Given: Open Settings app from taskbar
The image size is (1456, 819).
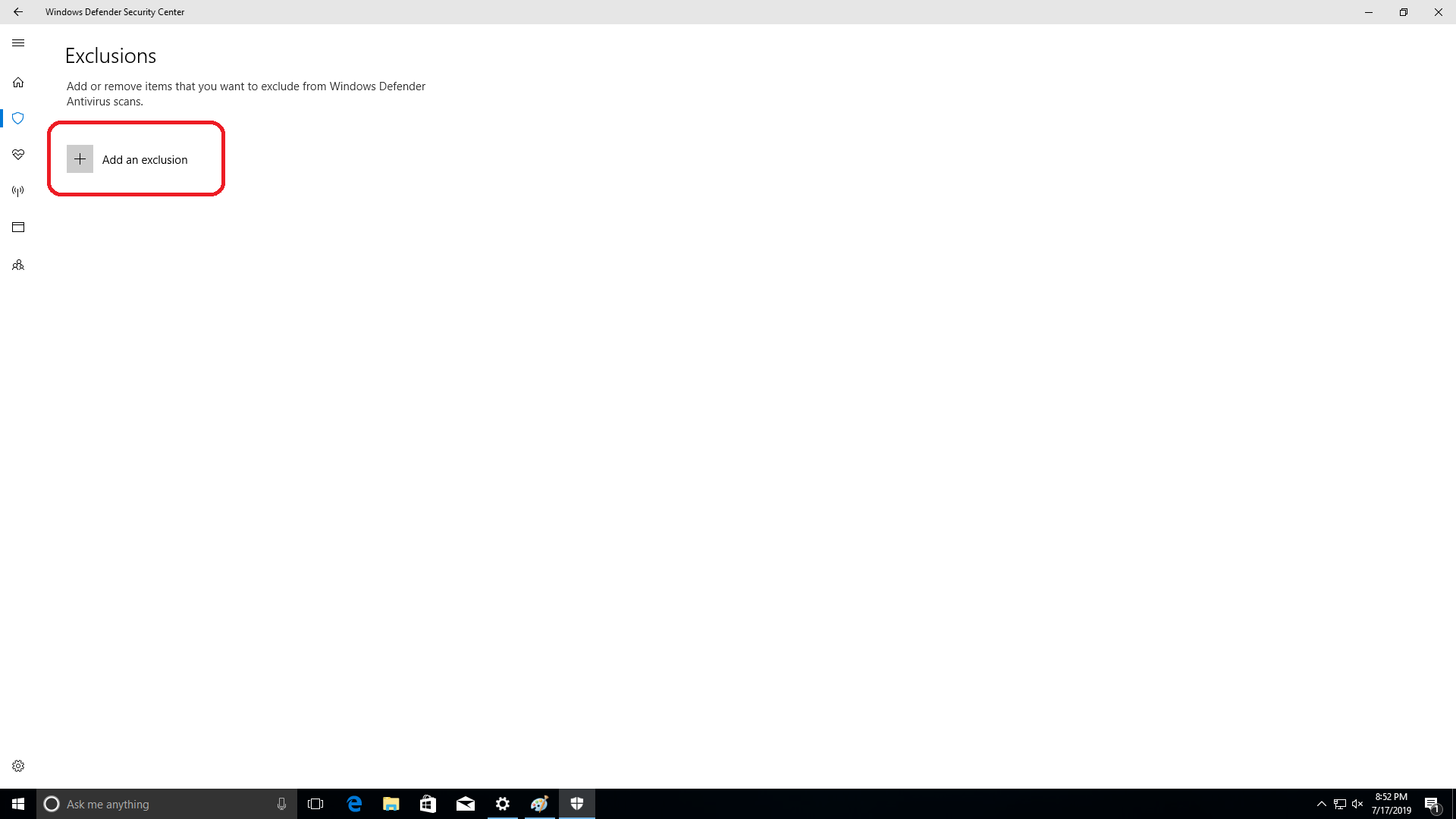Looking at the screenshot, I should coord(503,804).
